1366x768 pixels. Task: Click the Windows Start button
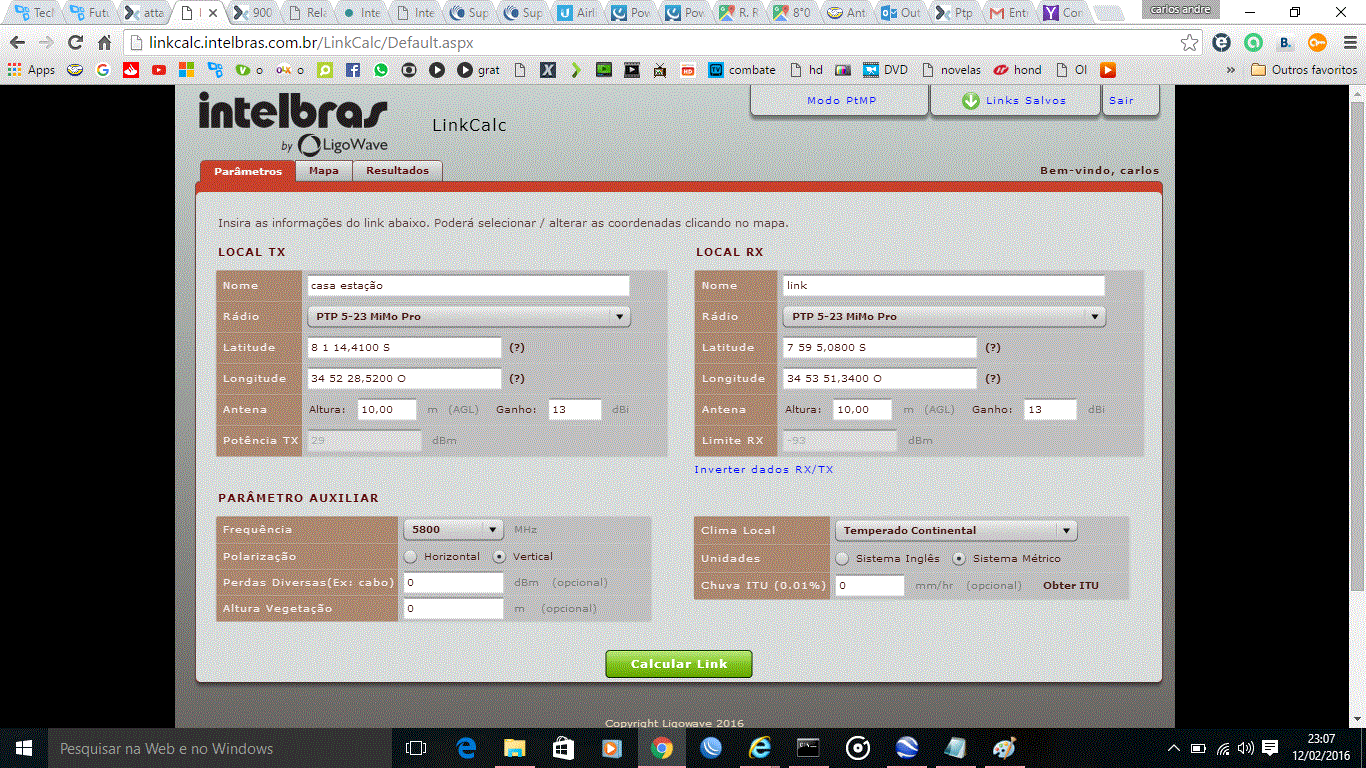click(24, 748)
